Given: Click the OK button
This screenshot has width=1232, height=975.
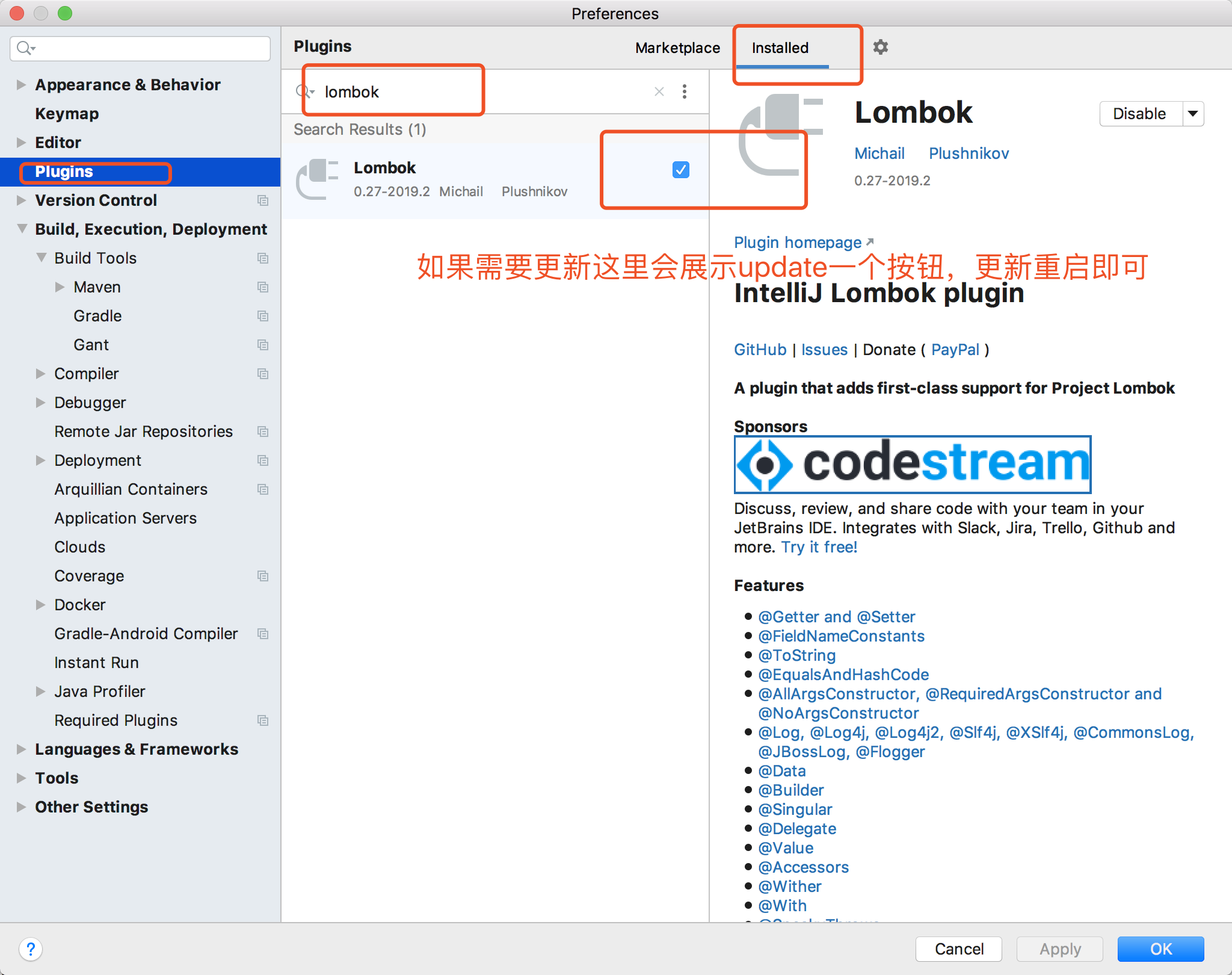Looking at the screenshot, I should (x=1160, y=949).
